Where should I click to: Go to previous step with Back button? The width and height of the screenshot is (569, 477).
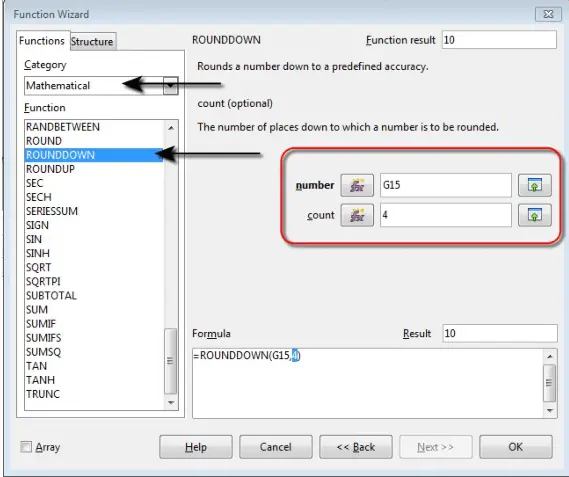click(x=356, y=447)
